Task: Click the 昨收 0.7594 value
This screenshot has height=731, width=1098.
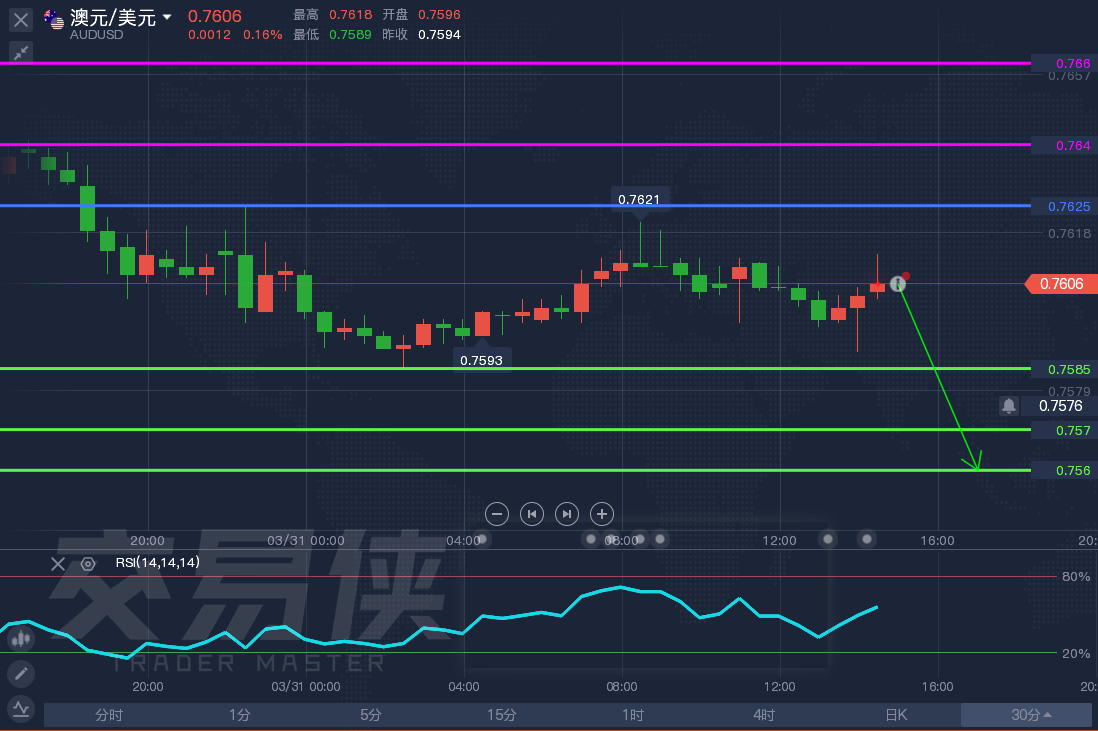Action: pyautogui.click(x=439, y=34)
